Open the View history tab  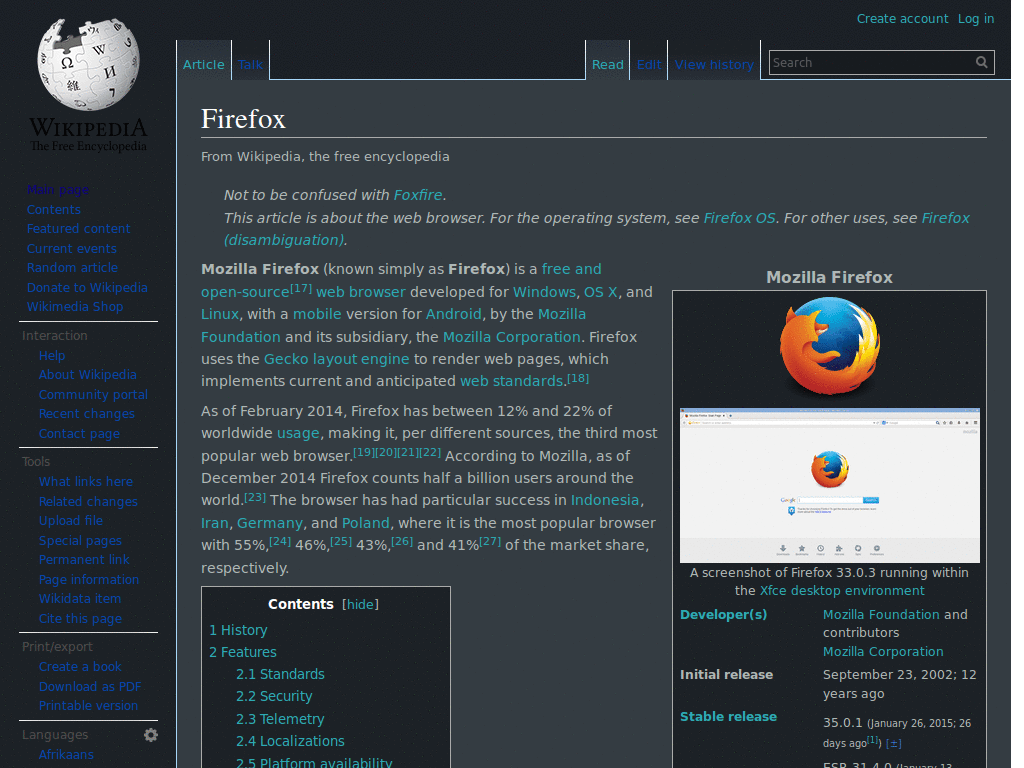pos(714,63)
